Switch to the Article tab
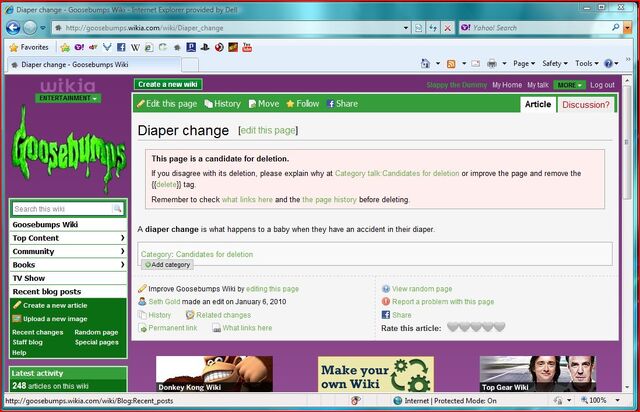Screen dimensions: 640x412 click(538, 104)
